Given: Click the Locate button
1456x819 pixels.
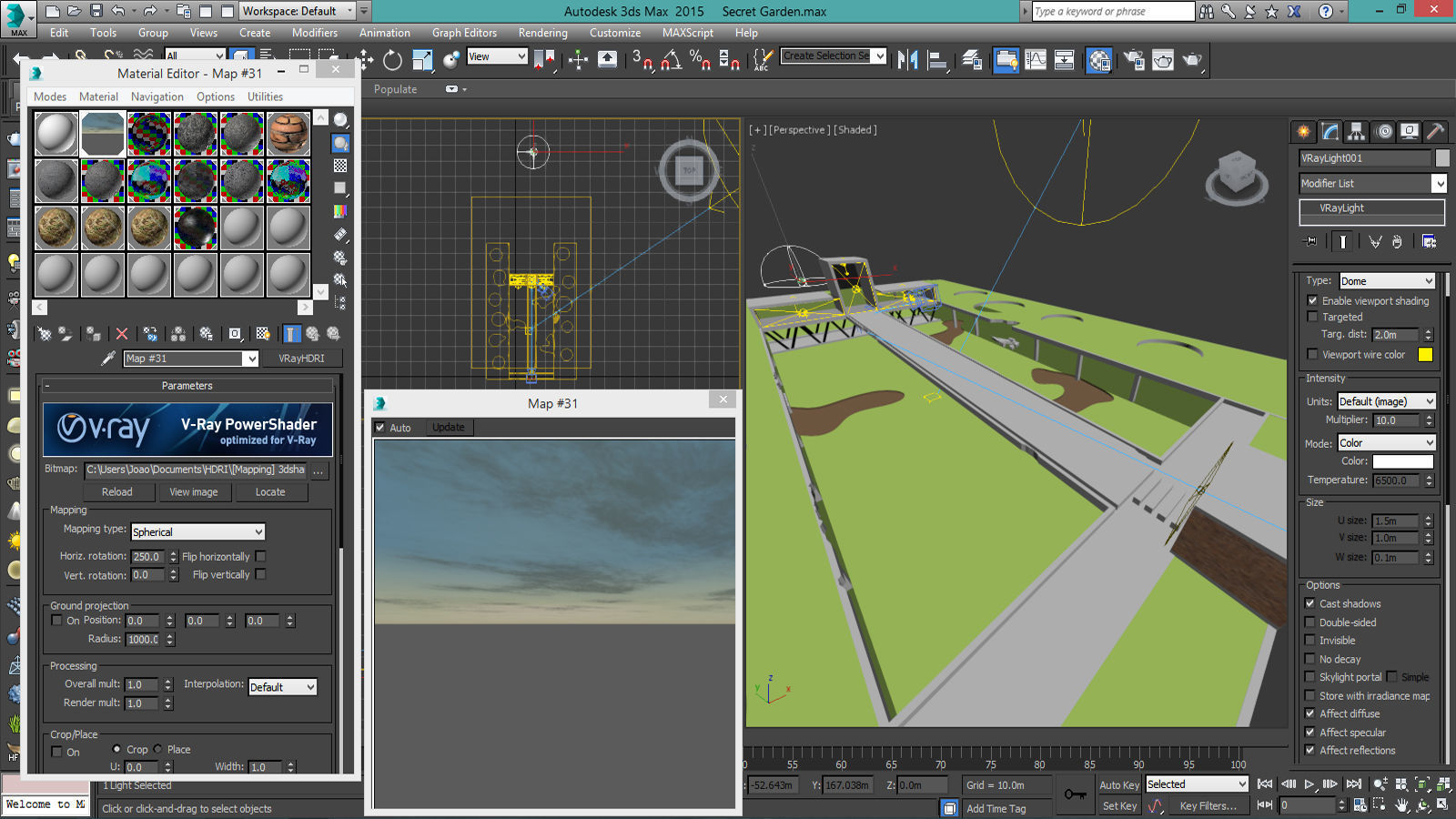Looking at the screenshot, I should (x=270, y=492).
